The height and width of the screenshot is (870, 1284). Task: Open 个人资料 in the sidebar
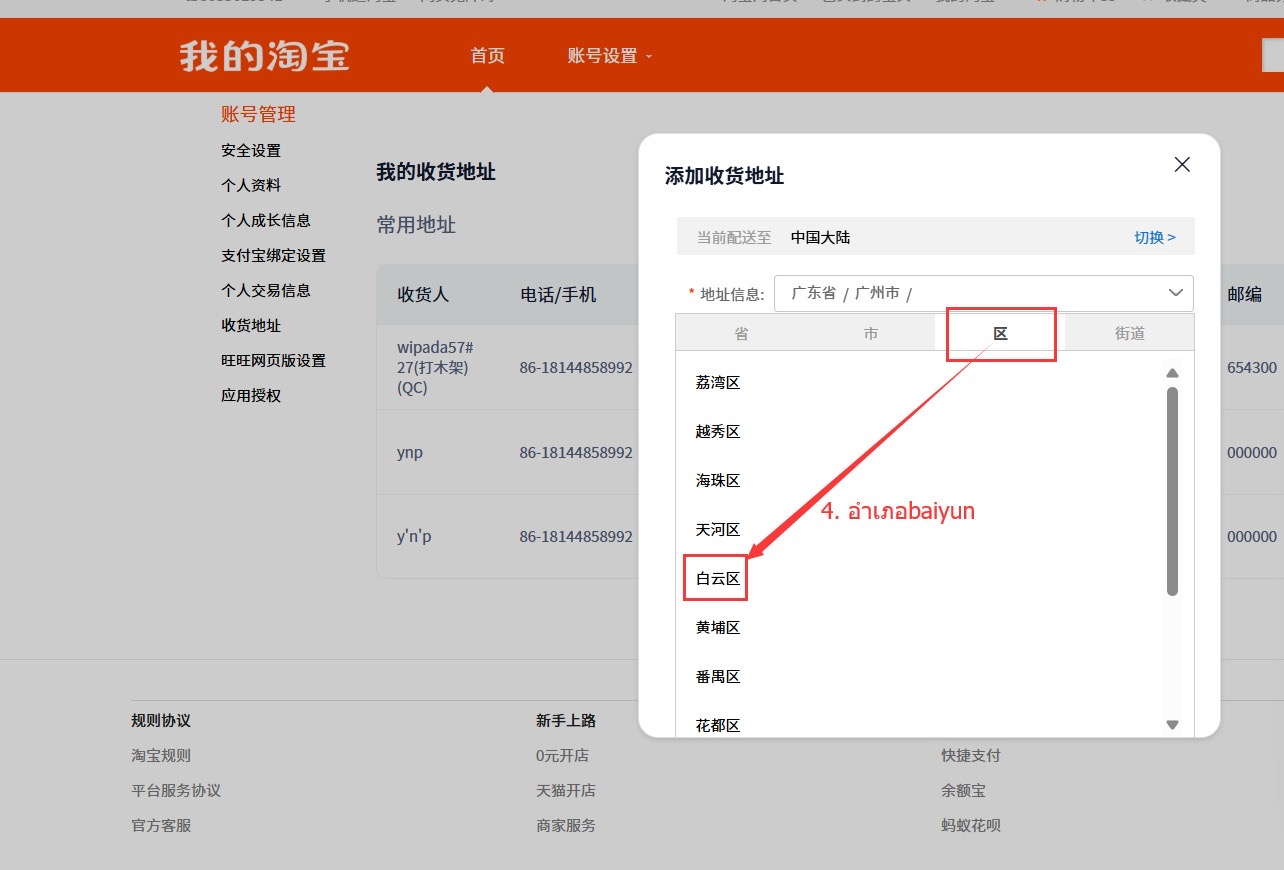point(251,185)
